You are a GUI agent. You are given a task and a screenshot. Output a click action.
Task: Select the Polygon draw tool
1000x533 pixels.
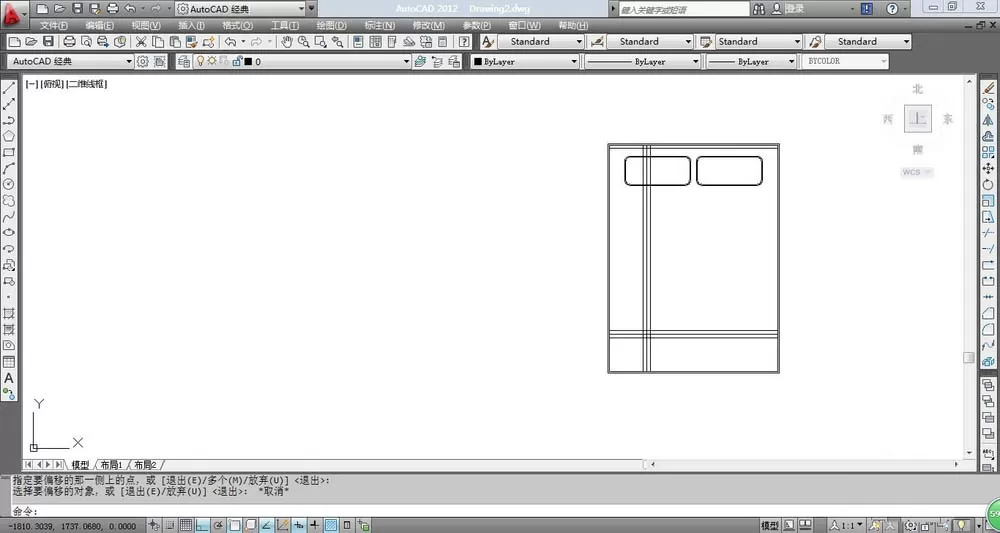[x=9, y=136]
